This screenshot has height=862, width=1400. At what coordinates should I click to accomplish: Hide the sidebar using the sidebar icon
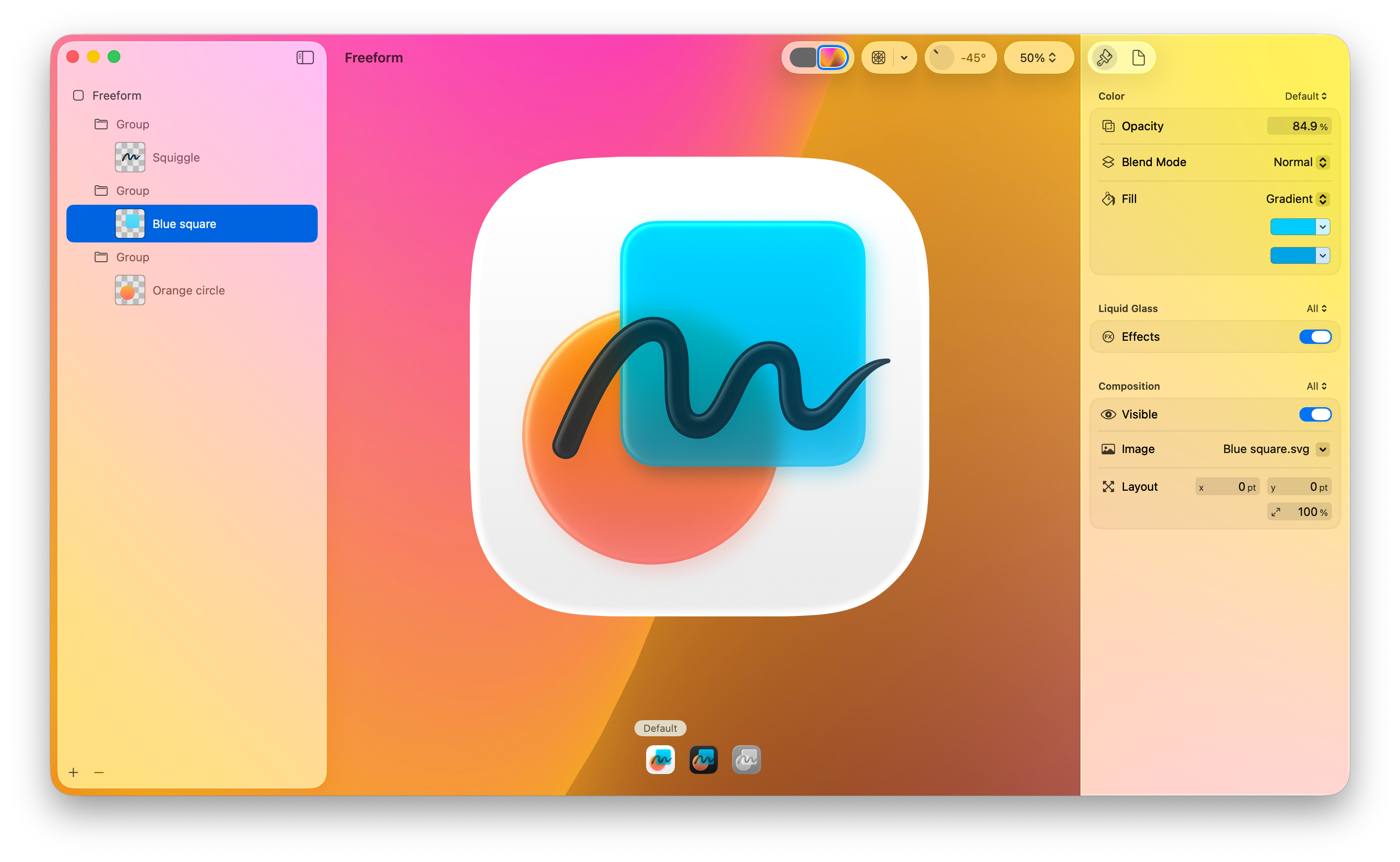(305, 57)
